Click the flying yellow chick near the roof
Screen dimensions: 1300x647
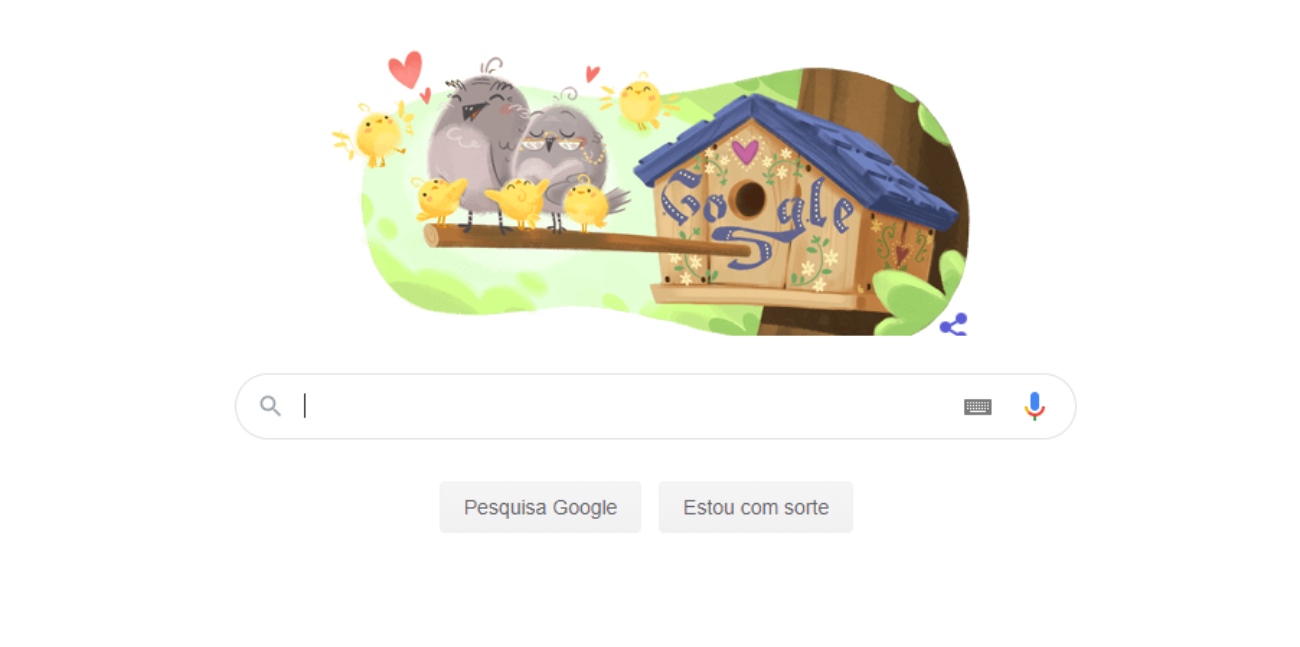pos(638,101)
